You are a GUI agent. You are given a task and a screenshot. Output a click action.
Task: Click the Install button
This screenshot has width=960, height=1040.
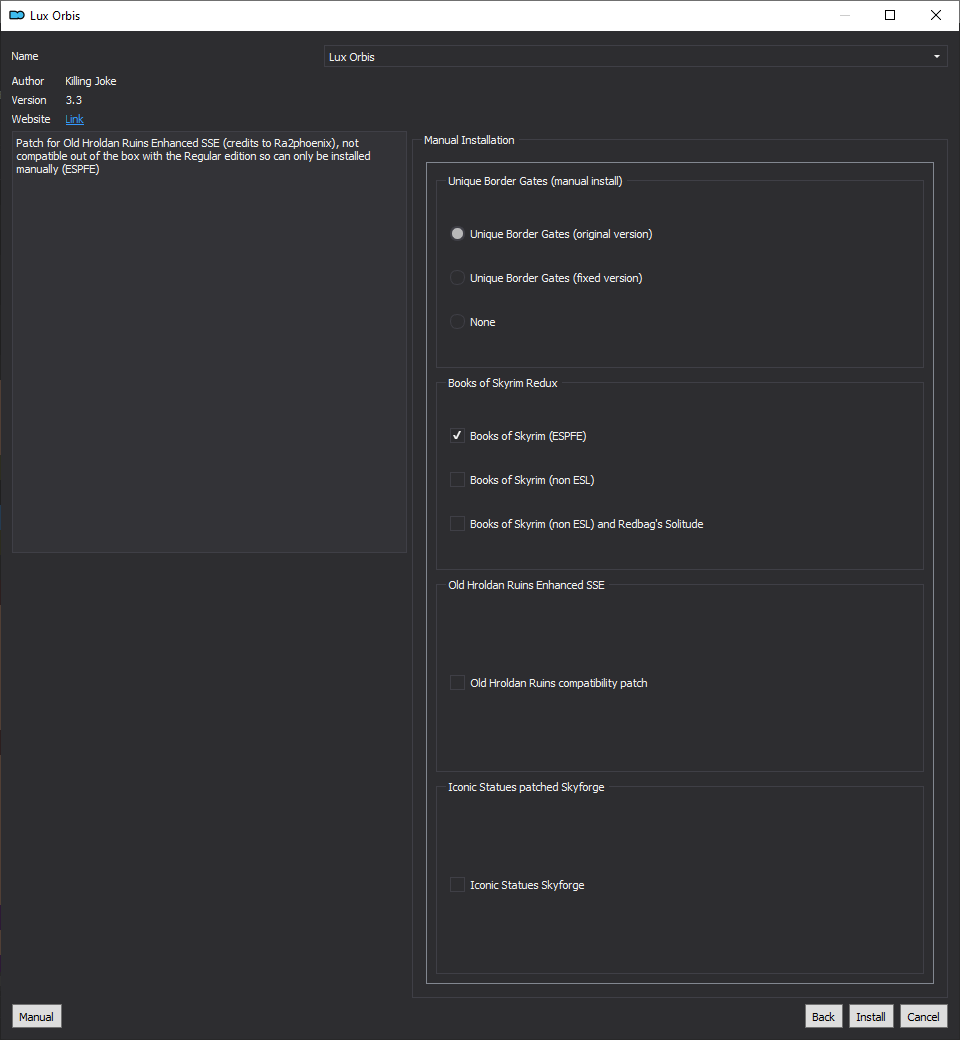870,1017
